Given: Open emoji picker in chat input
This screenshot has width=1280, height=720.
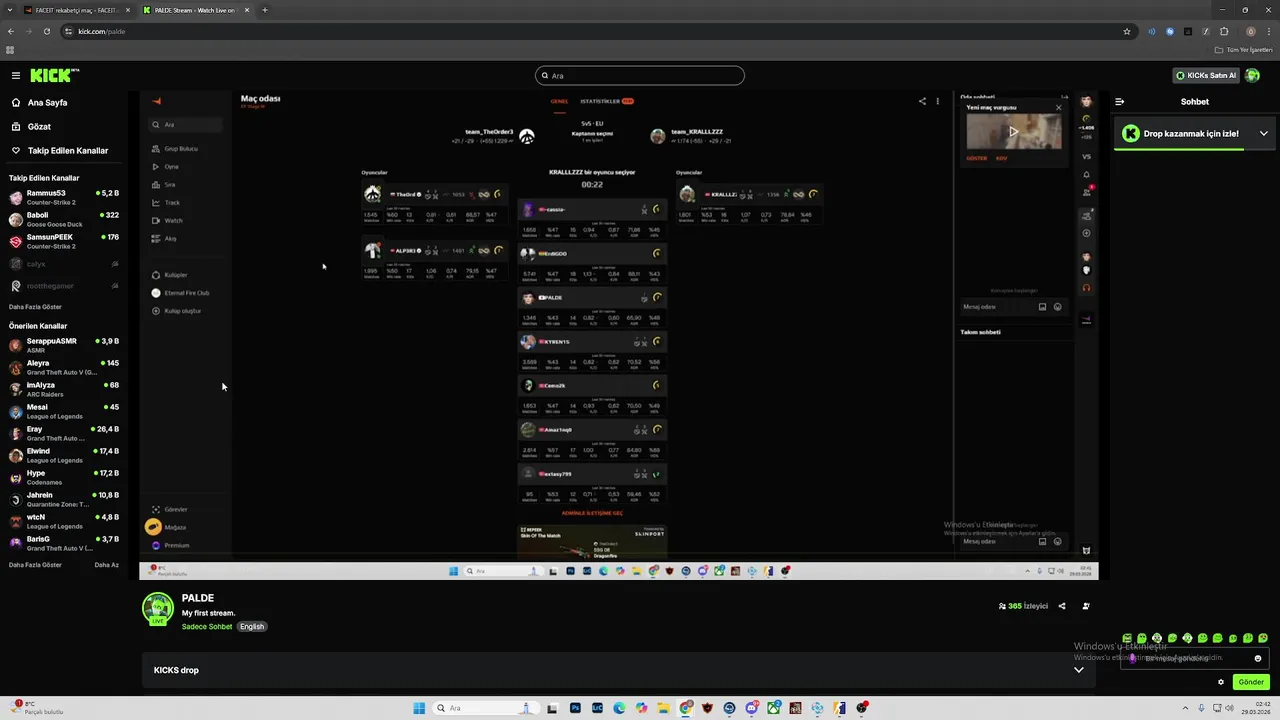Looking at the screenshot, I should tap(1258, 658).
